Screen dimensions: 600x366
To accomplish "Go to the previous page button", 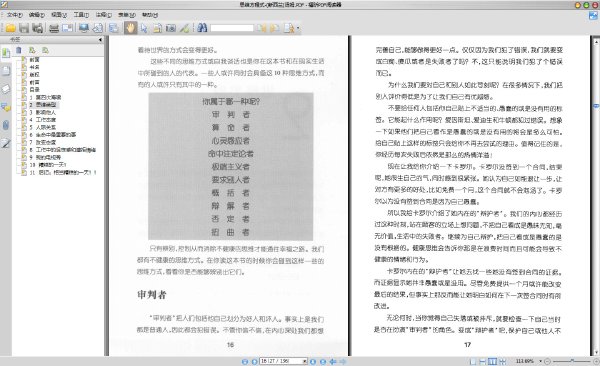I will pos(254,361).
